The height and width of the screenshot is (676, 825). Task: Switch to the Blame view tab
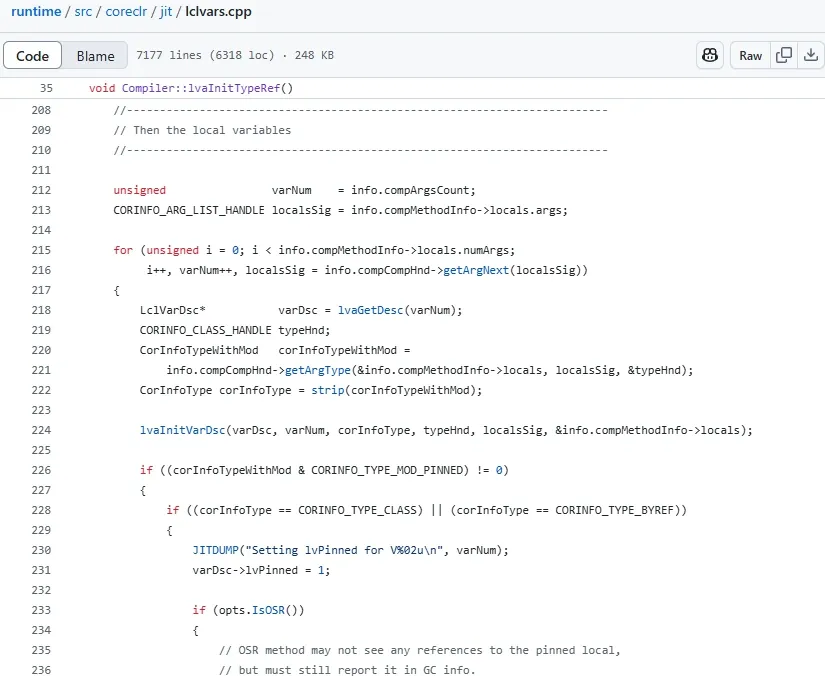click(95, 56)
